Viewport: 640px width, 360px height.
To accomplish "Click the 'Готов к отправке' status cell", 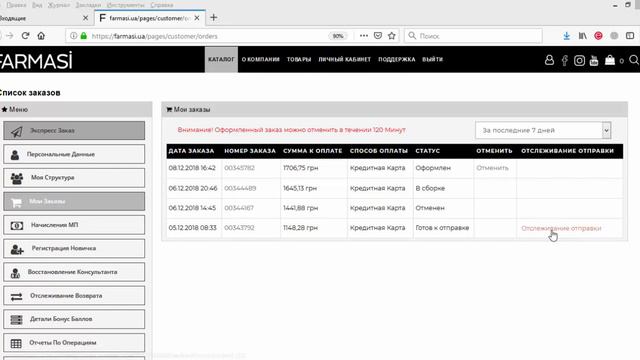I will point(442,228).
